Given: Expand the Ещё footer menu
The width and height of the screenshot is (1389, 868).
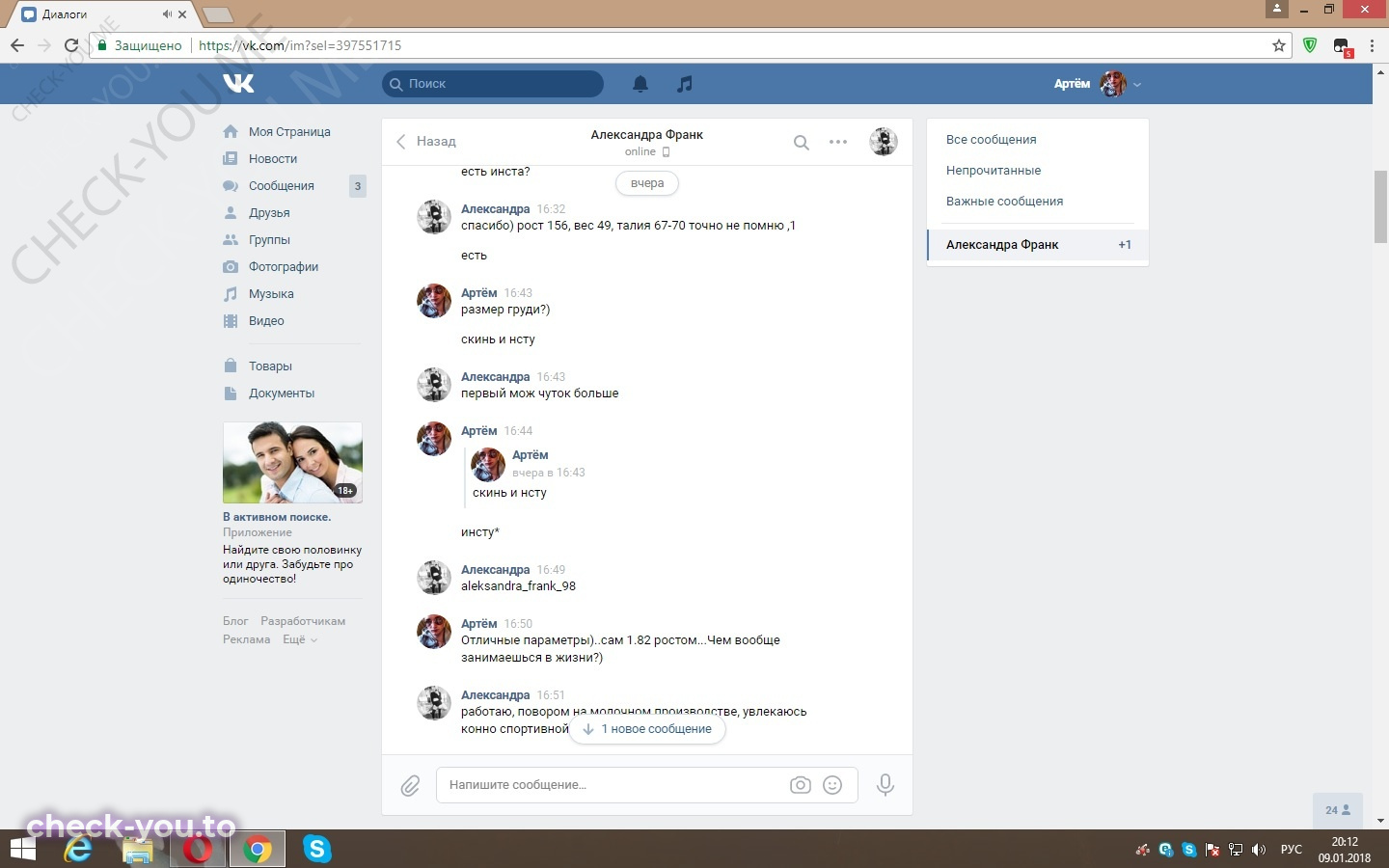Looking at the screenshot, I should (299, 639).
